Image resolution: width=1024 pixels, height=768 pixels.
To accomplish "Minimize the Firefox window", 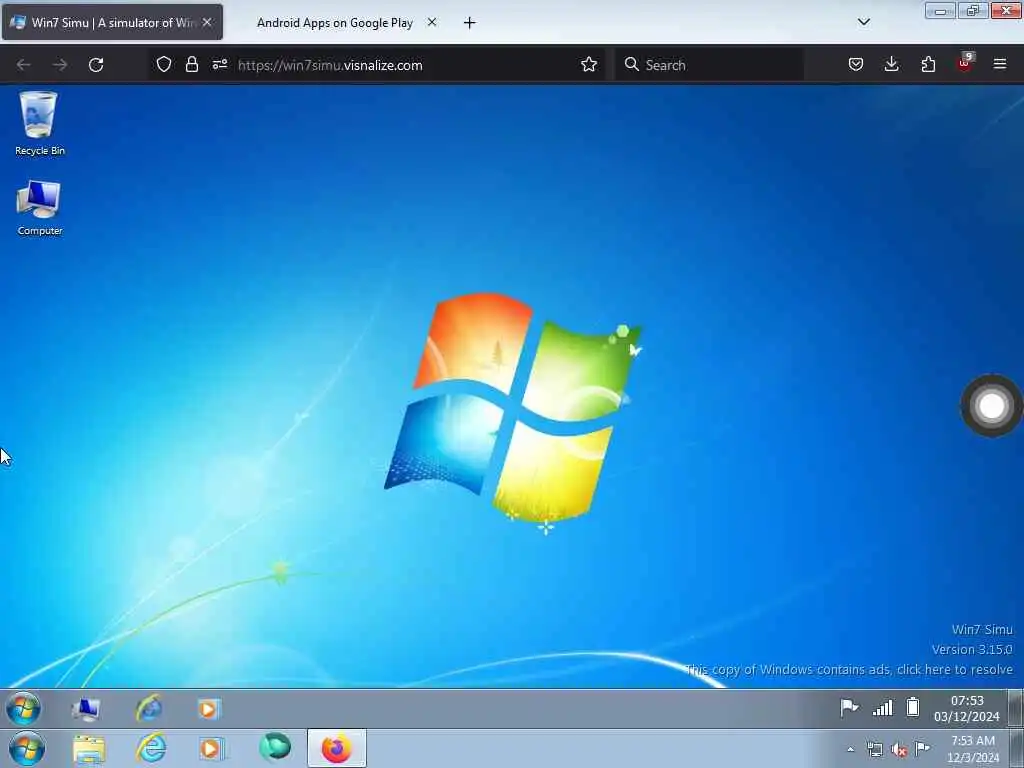I will pyautogui.click(x=940, y=11).
